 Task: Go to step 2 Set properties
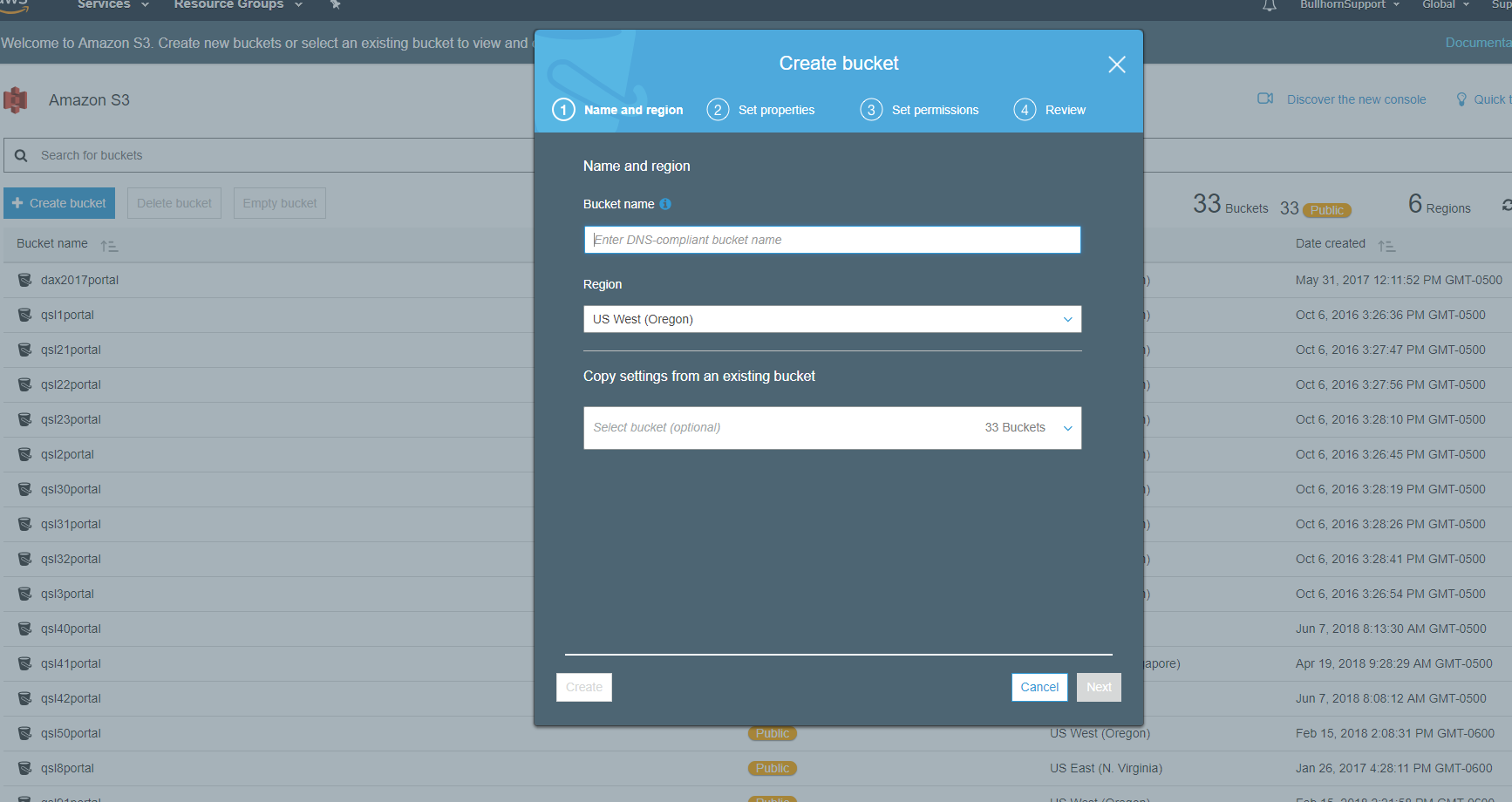(760, 110)
